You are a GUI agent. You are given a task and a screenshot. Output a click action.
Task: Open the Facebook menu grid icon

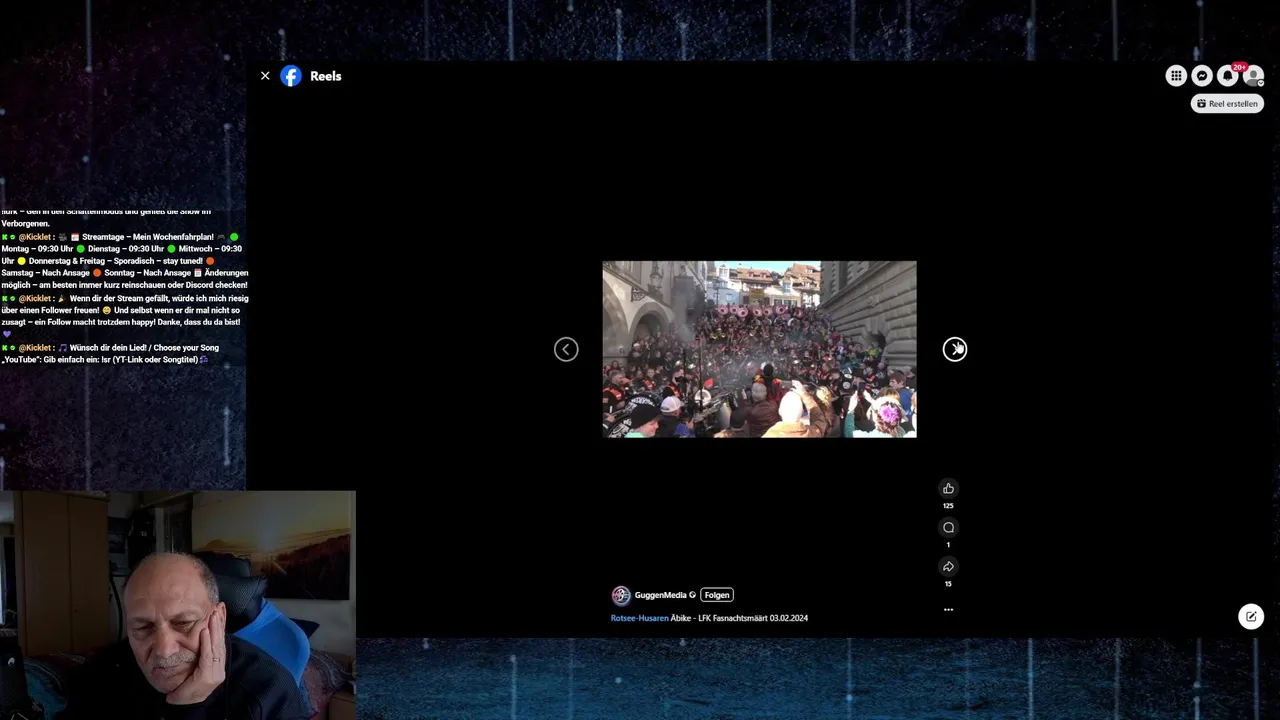pos(1176,76)
